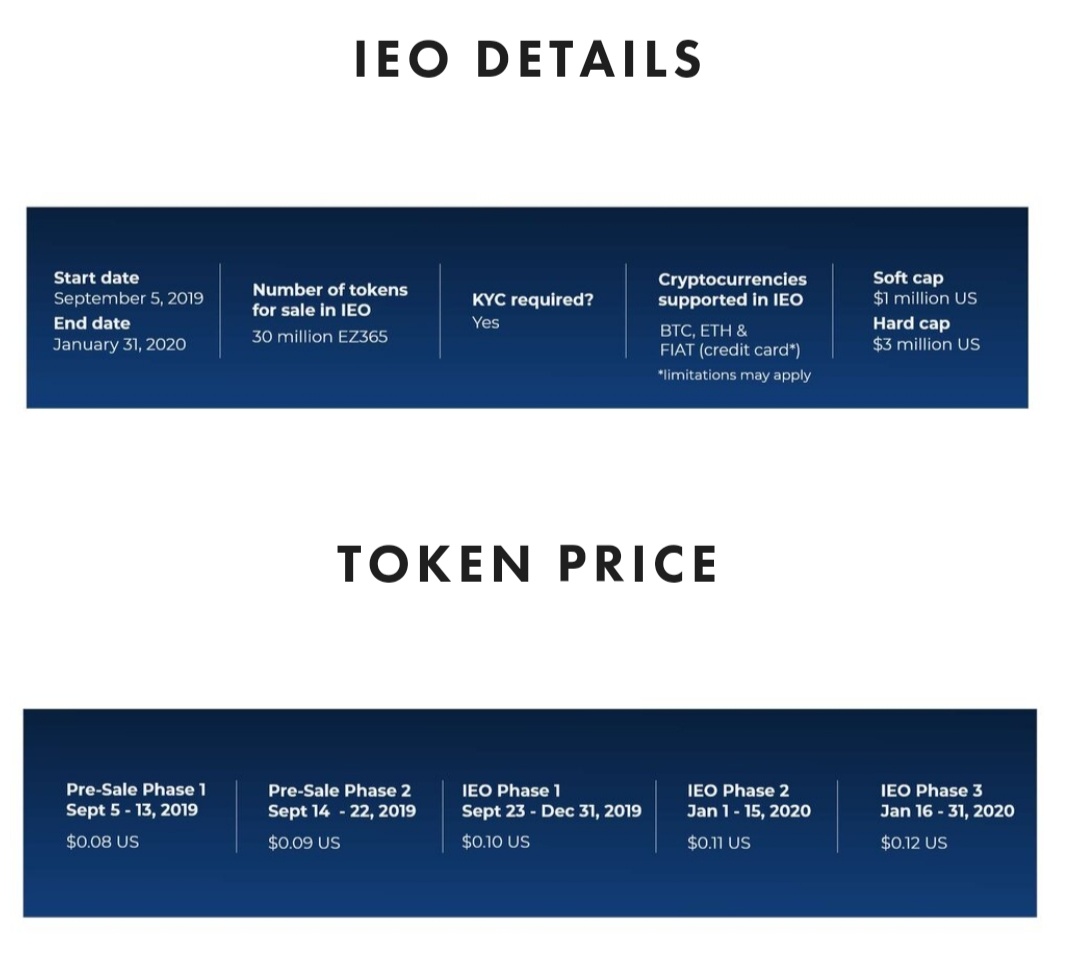Select the Start date September 5, 2019 text
The width and height of the screenshot is (1080, 962).
coord(129,288)
